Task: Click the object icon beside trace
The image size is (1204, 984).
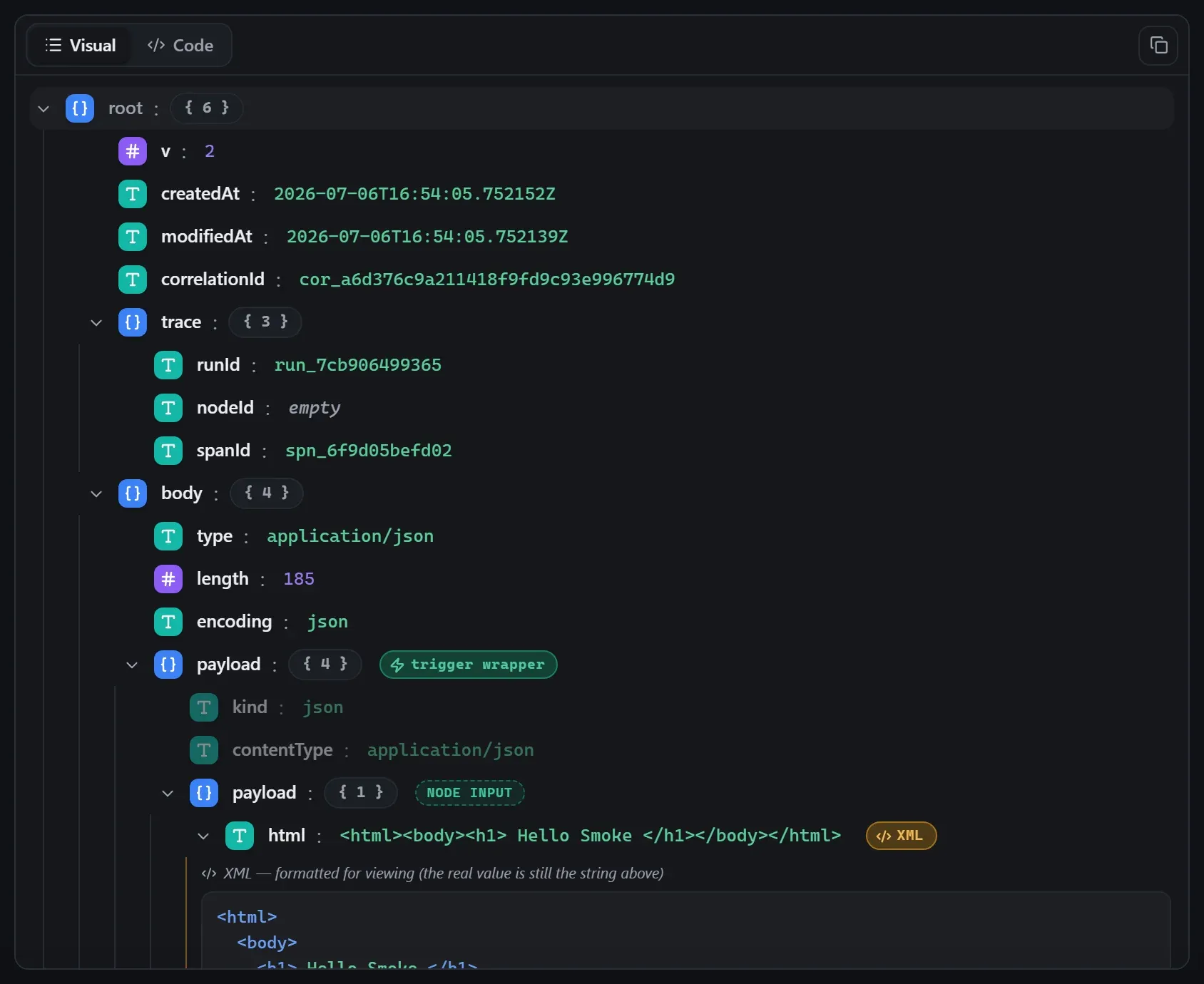Action: click(x=133, y=322)
